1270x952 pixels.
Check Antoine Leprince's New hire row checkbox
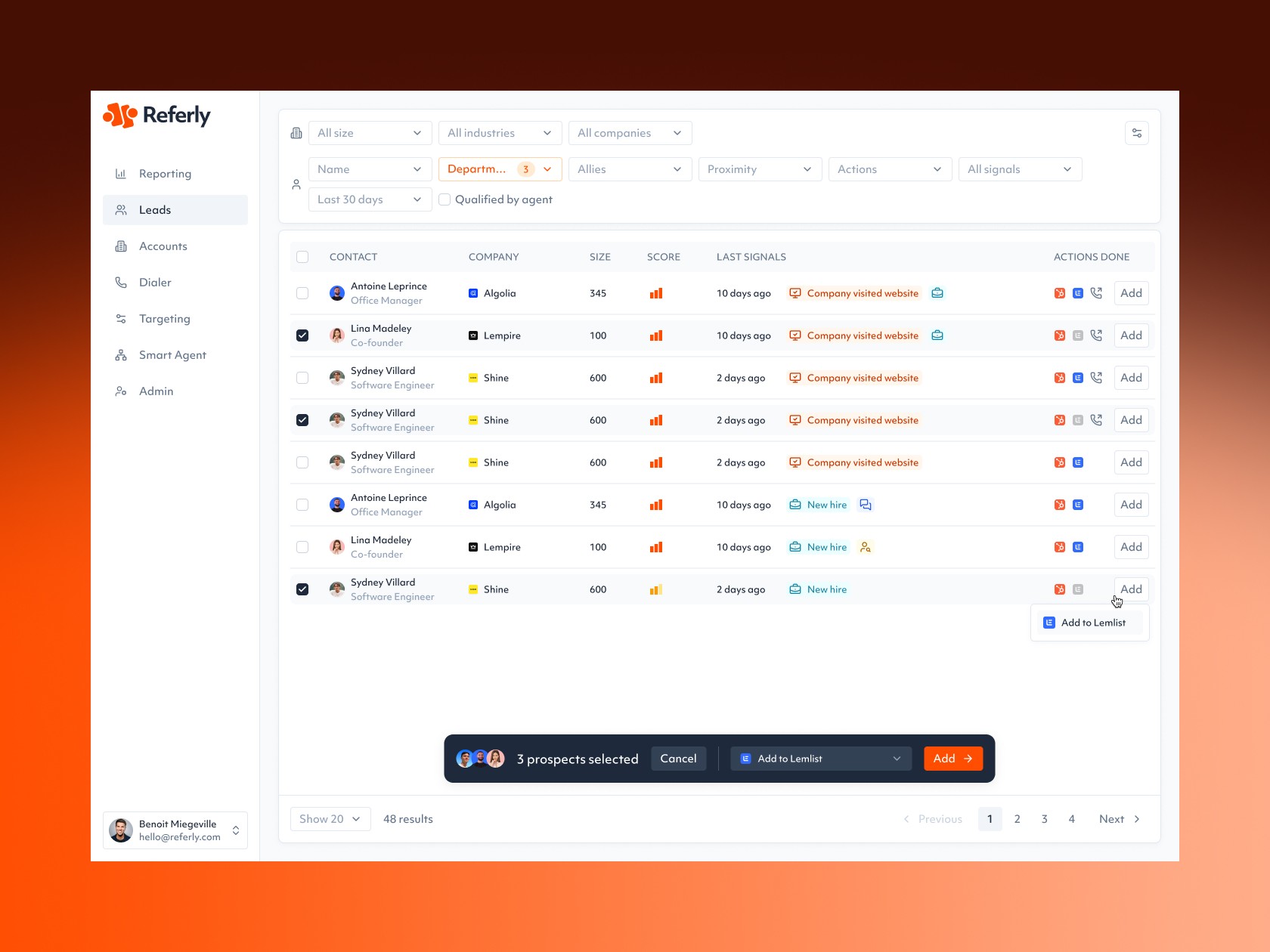(x=302, y=505)
